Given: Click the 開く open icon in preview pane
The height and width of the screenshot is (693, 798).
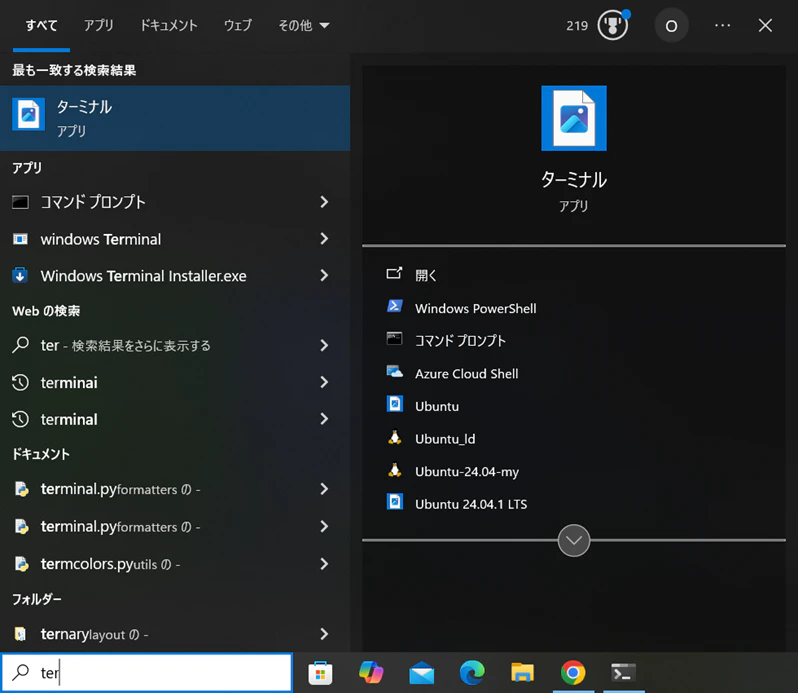Looking at the screenshot, I should [x=394, y=274].
